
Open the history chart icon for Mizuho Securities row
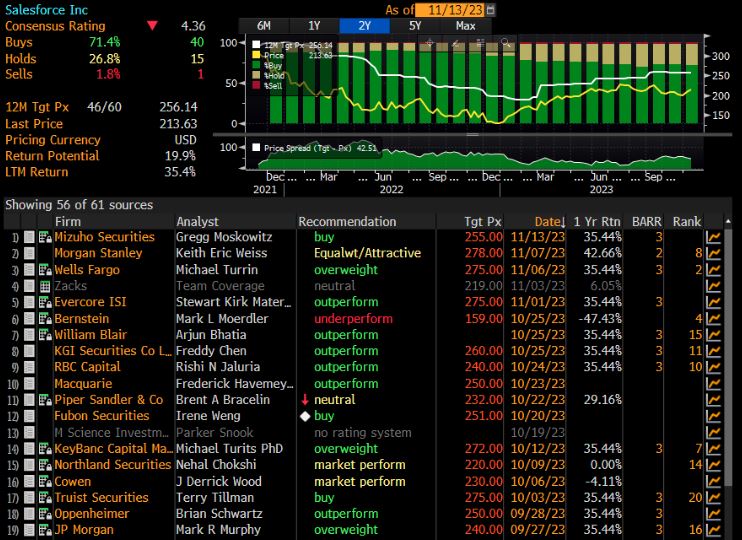coord(713,237)
